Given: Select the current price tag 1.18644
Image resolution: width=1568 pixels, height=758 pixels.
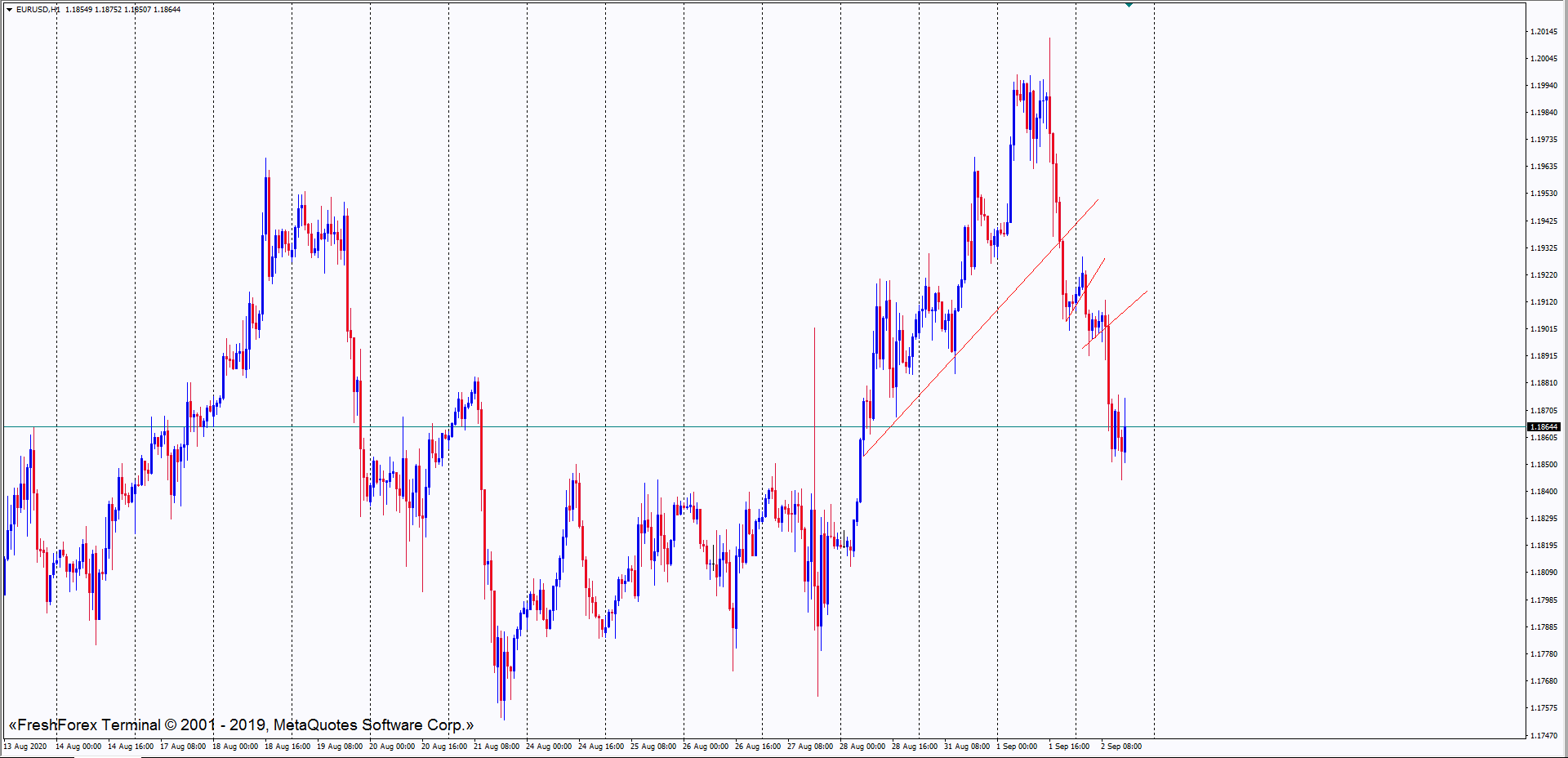Looking at the screenshot, I should click(1543, 427).
